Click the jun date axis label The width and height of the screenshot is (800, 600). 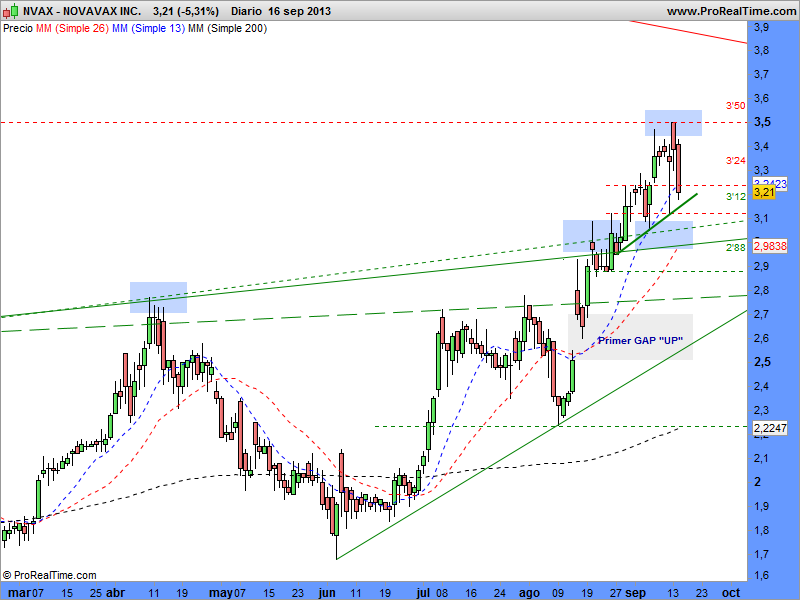click(x=327, y=593)
